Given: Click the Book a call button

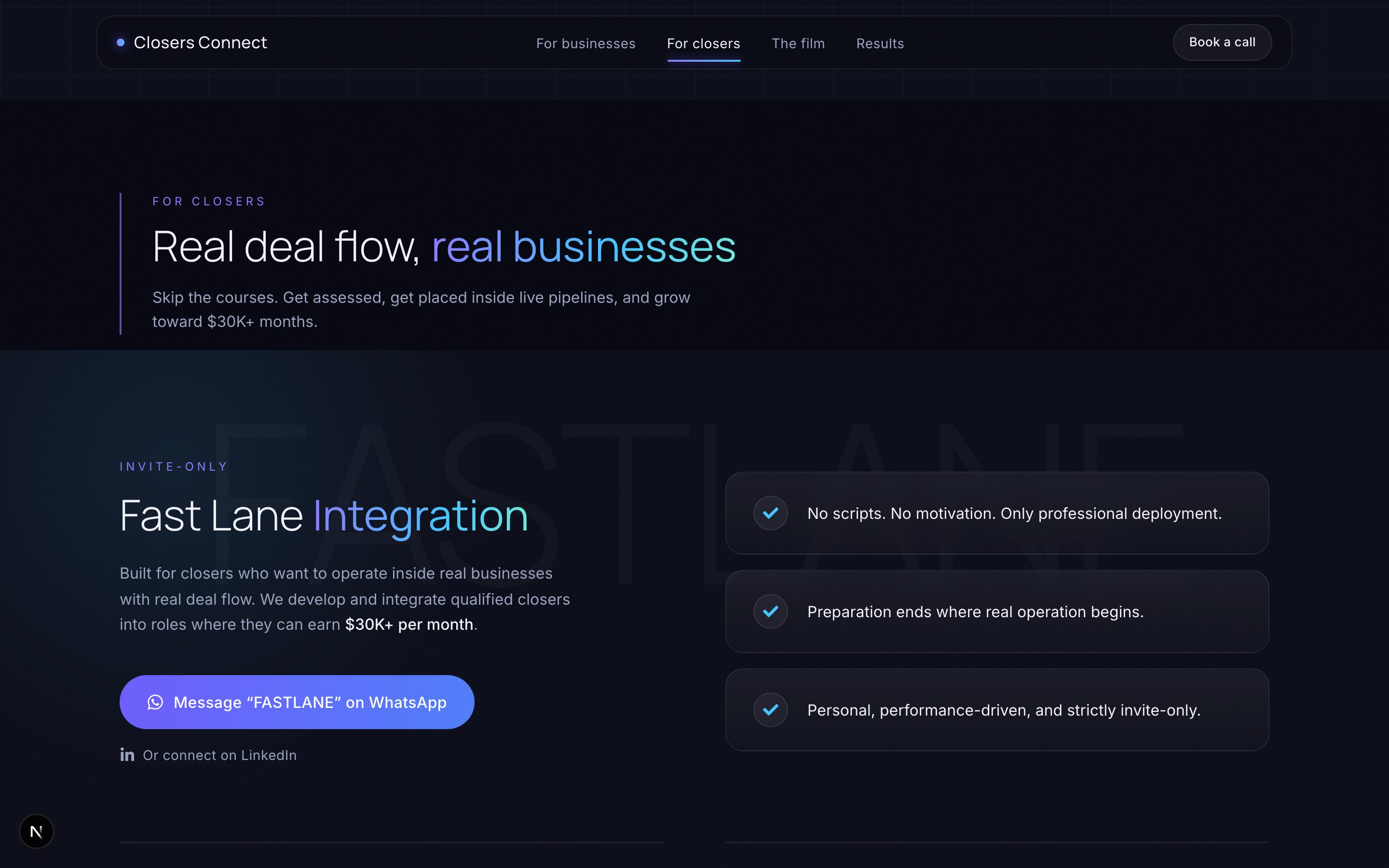Looking at the screenshot, I should tap(1222, 42).
